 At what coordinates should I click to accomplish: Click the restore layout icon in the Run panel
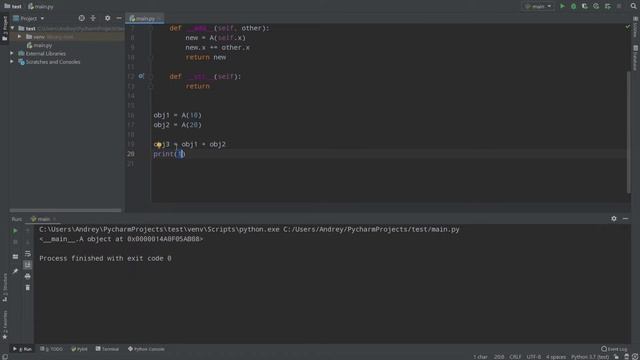tap(15, 257)
